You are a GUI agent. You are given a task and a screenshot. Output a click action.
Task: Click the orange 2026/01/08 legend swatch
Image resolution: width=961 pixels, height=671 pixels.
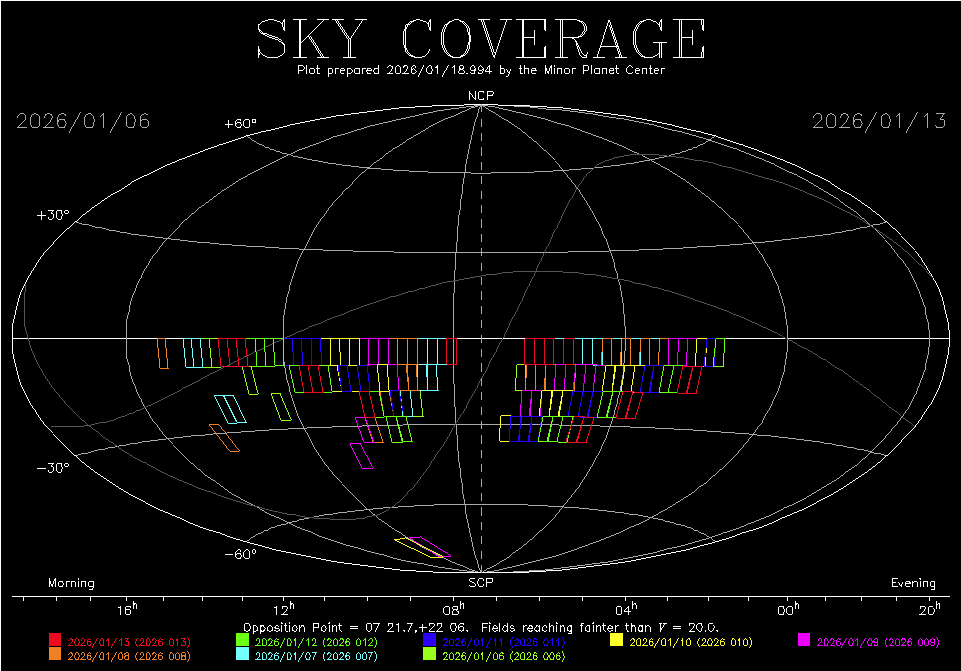coord(56,655)
